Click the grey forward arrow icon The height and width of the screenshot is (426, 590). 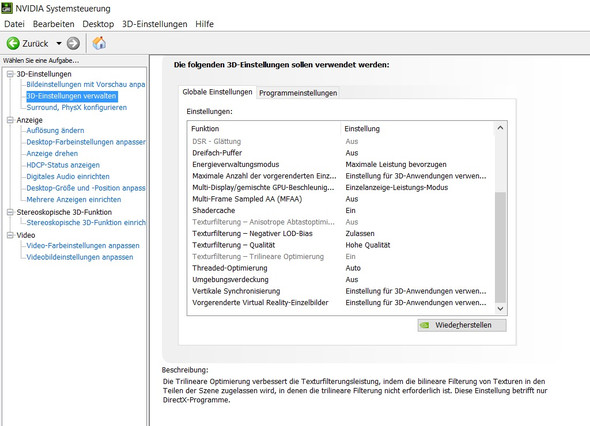click(x=73, y=43)
